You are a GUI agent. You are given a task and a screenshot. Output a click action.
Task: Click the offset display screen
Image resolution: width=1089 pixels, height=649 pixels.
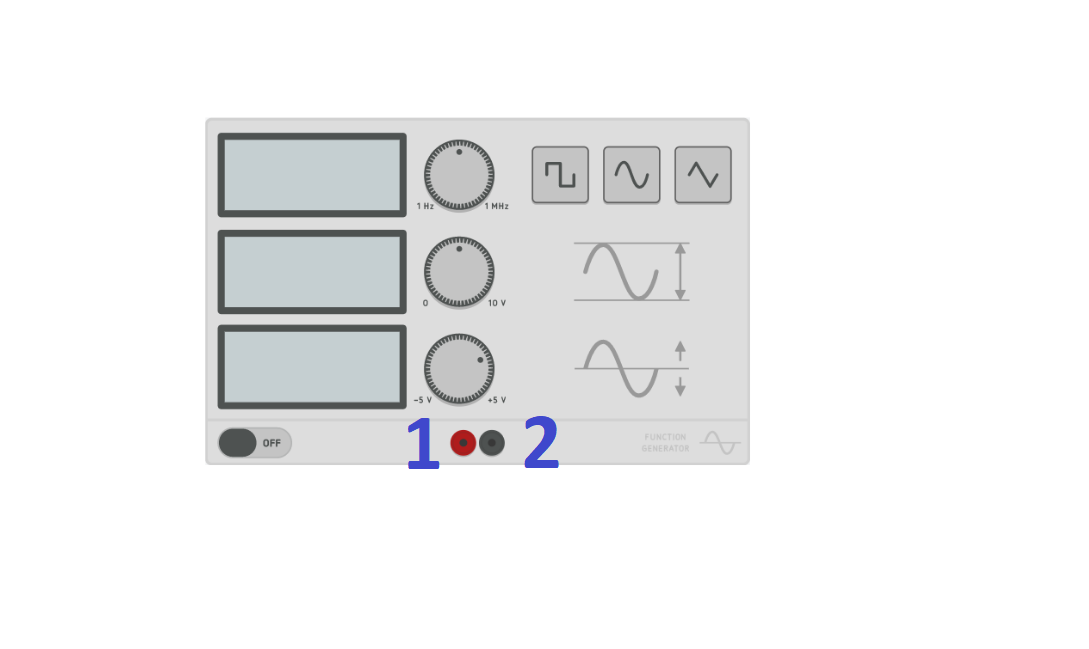pos(312,367)
